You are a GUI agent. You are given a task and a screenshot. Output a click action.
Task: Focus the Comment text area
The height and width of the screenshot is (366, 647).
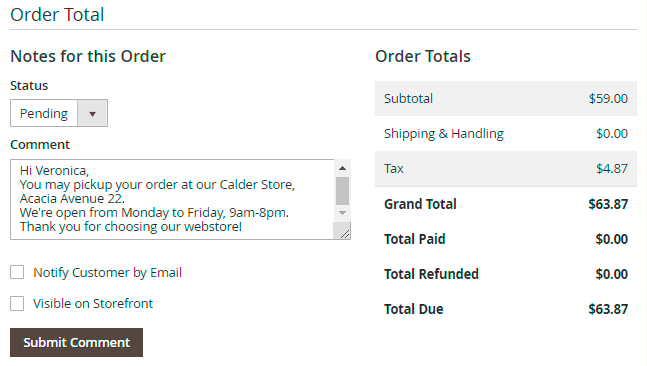[x=172, y=199]
